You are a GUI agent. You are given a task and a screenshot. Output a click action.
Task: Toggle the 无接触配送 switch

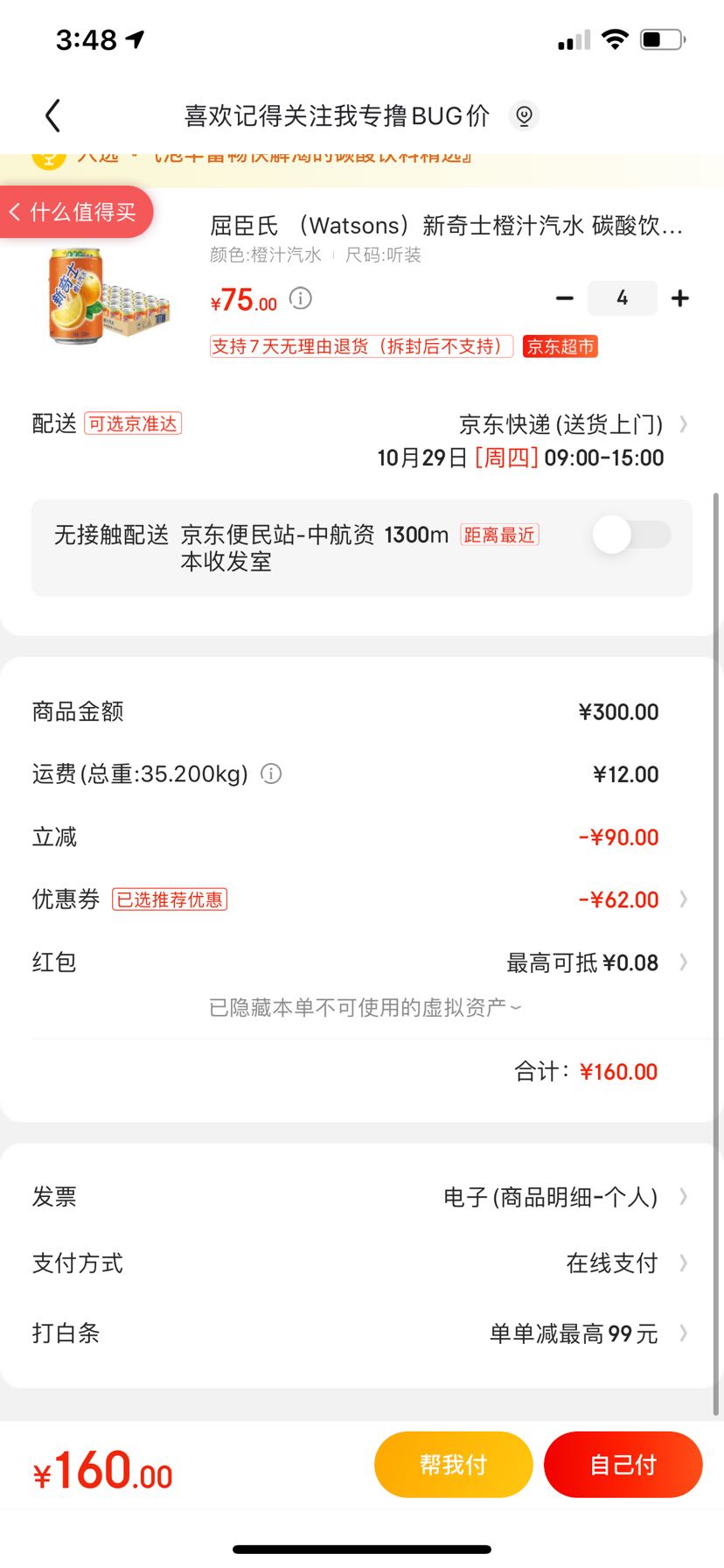(x=632, y=535)
